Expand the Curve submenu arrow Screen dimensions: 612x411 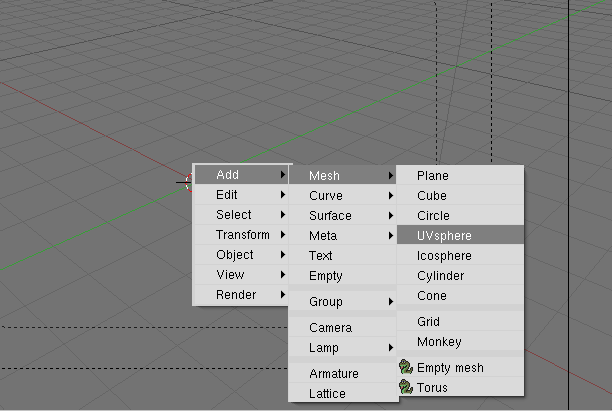pyautogui.click(x=391, y=196)
